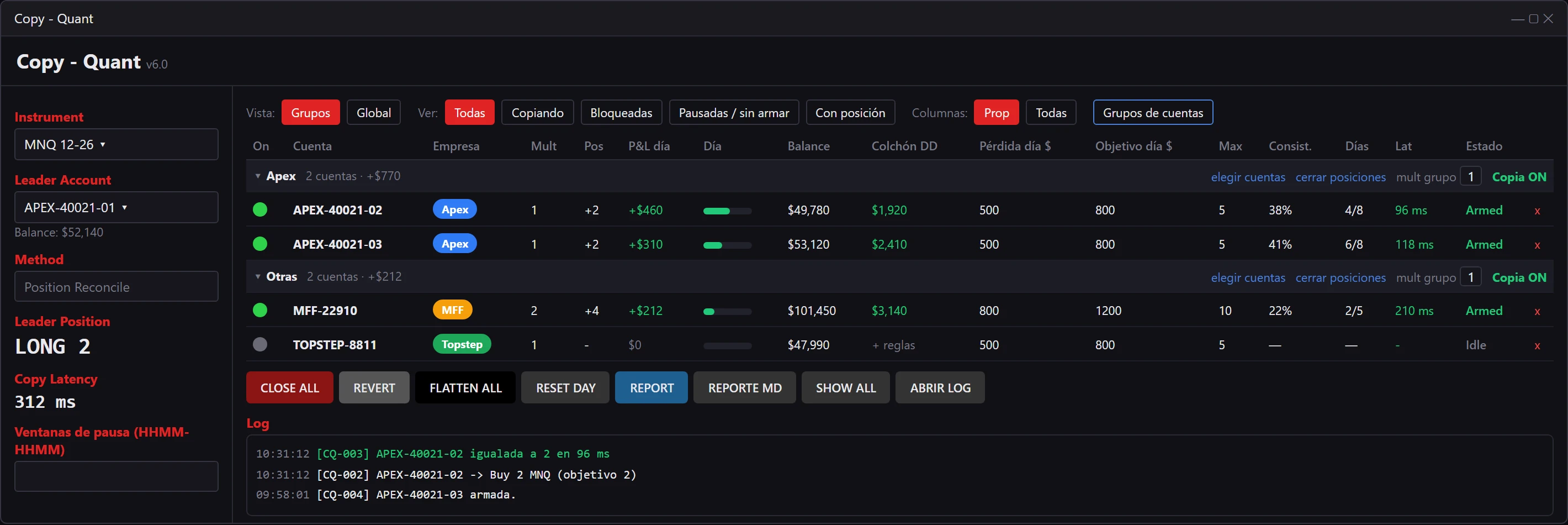Toggle Copia ON for the Apex group
This screenshot has width=1568, height=525.
click(1519, 177)
